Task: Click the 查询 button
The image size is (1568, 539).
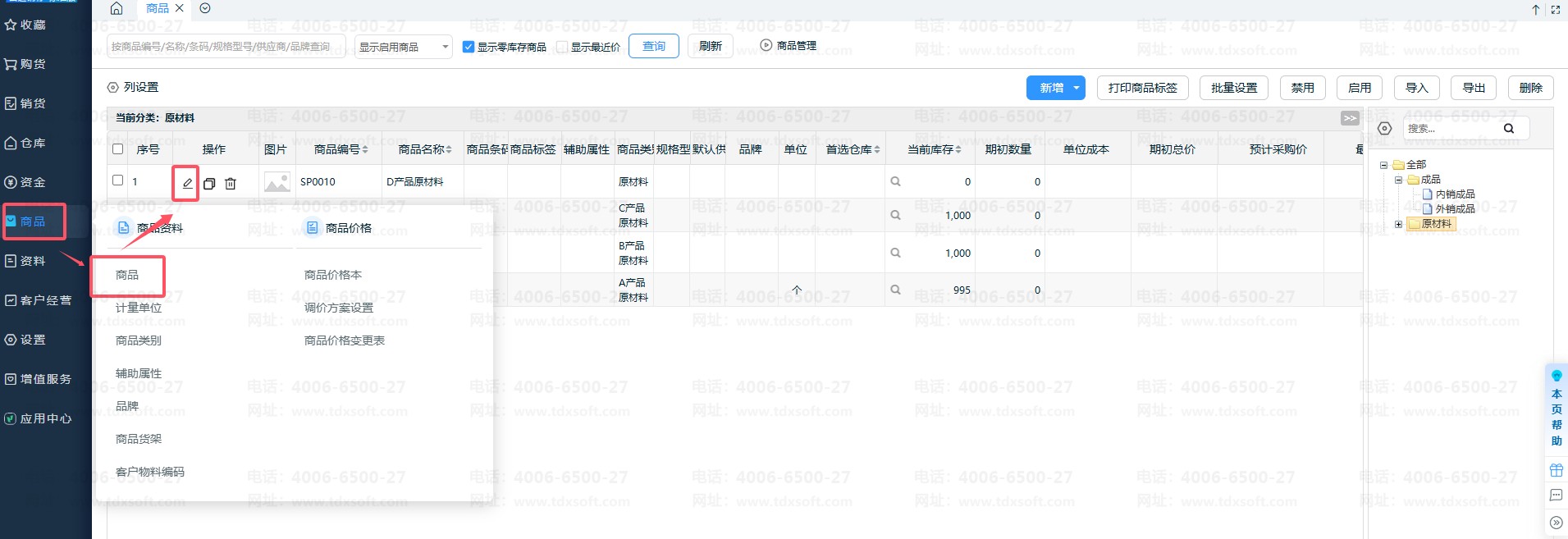Action: click(x=653, y=46)
